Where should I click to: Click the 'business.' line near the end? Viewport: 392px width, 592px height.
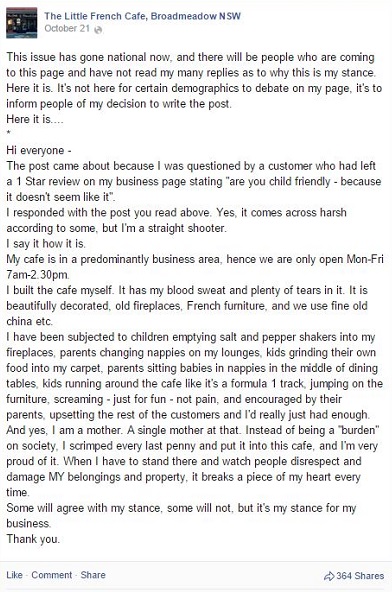click(29, 523)
